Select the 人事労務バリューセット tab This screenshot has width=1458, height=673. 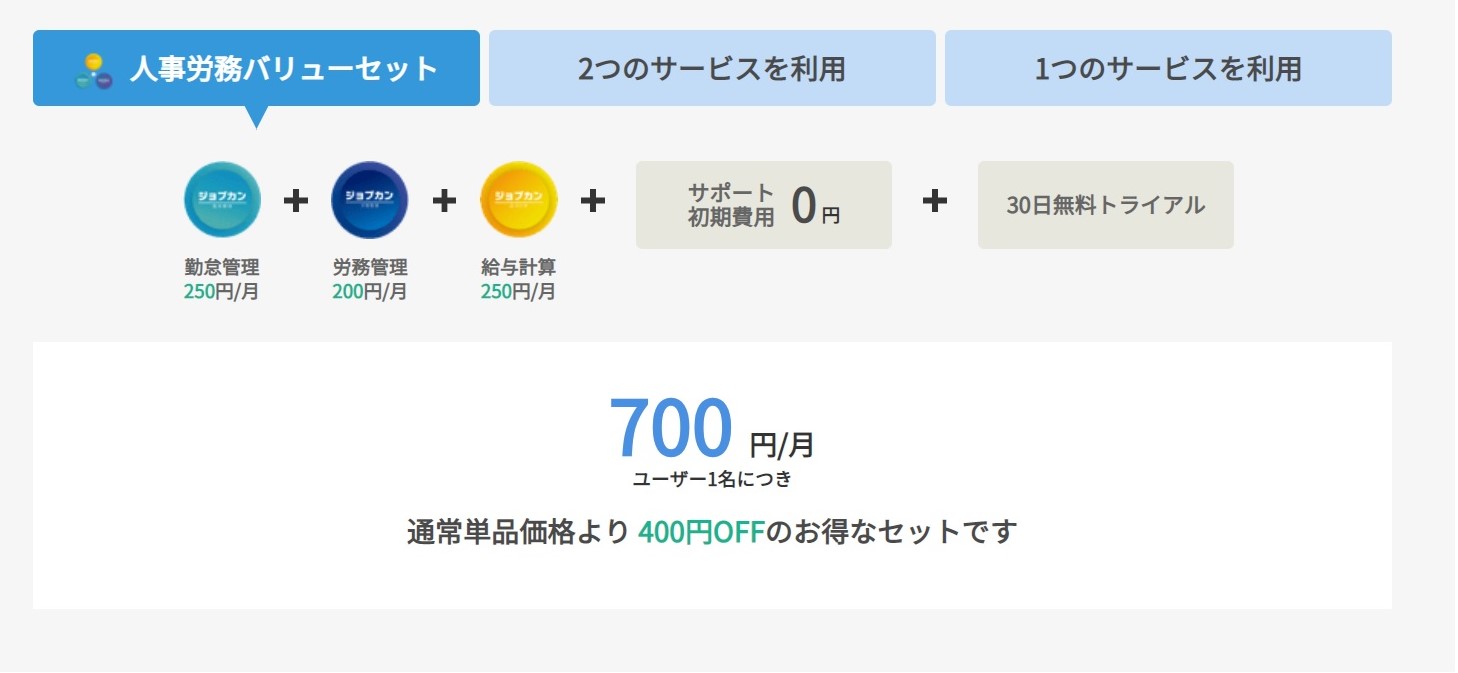(x=256, y=68)
